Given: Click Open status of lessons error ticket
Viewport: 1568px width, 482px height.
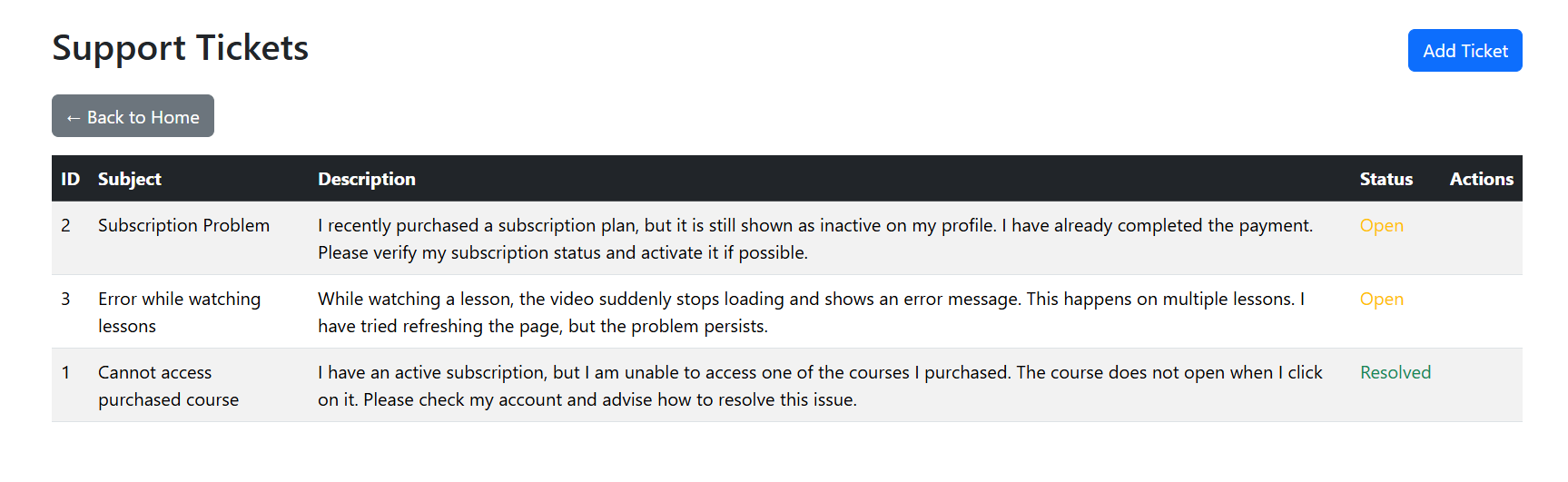Looking at the screenshot, I should (1381, 299).
